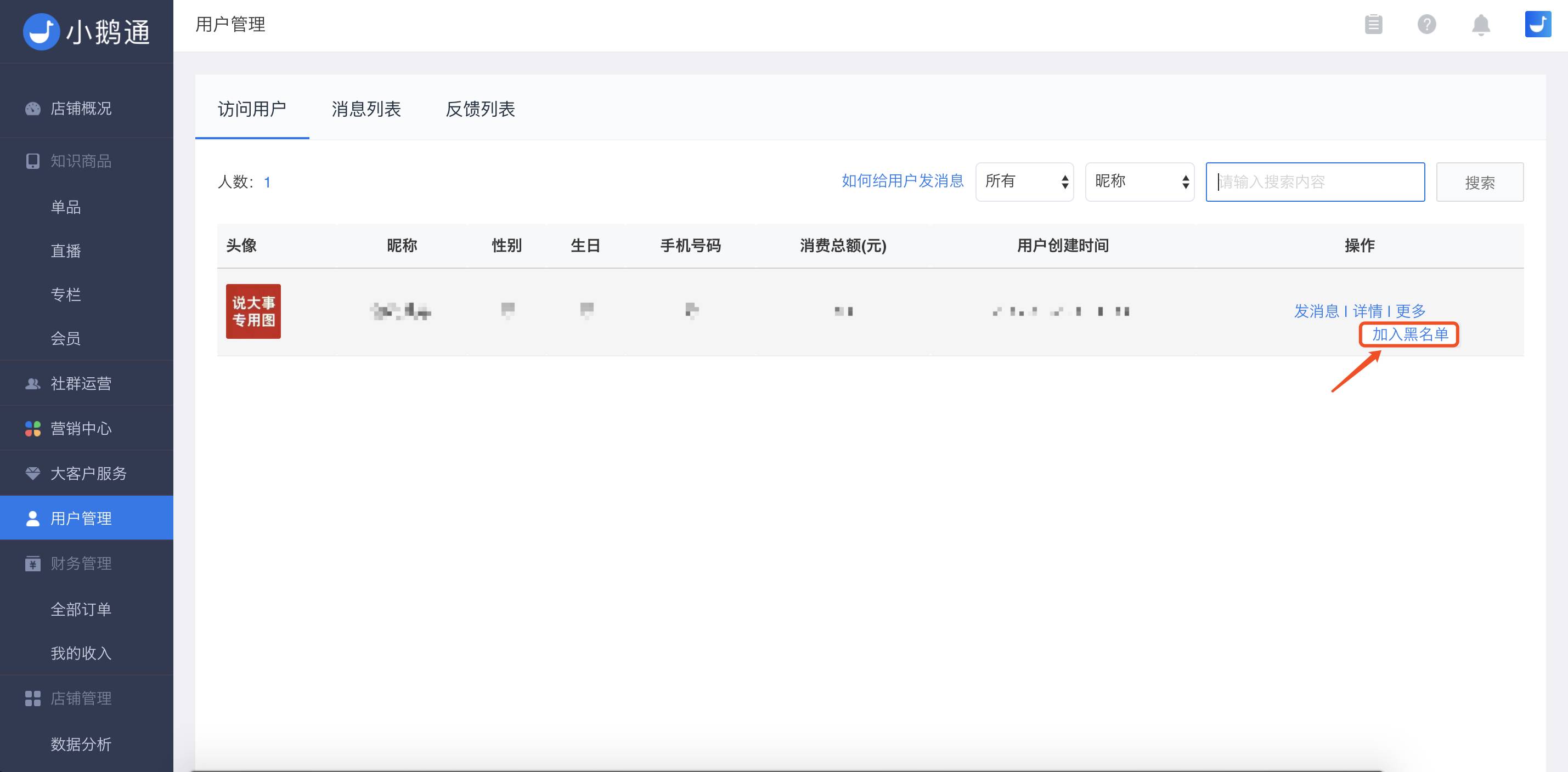
Task: Click the 小鹅通 logo icon
Action: [41, 32]
